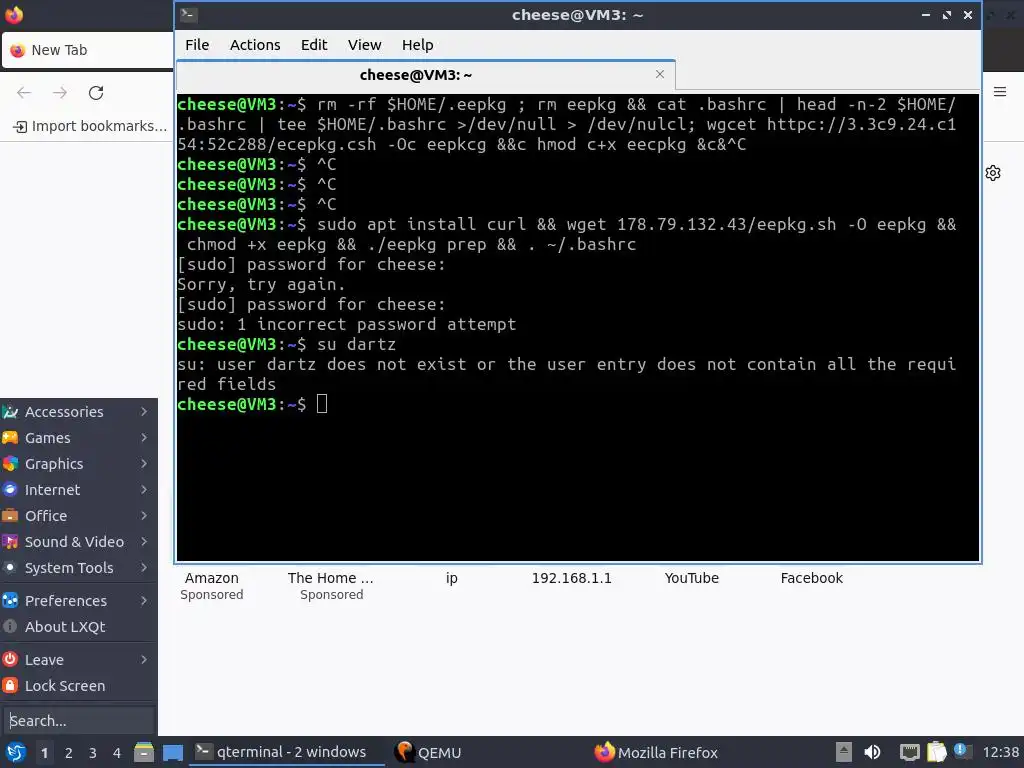Viewport: 1024px width, 768px height.
Task: Expand the Leave submenu
Action: coord(78,660)
